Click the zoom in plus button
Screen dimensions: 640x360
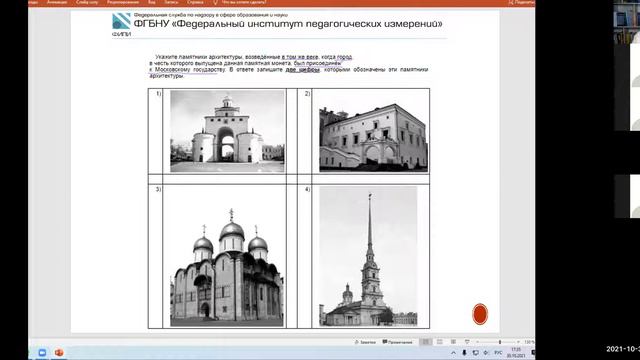point(518,342)
